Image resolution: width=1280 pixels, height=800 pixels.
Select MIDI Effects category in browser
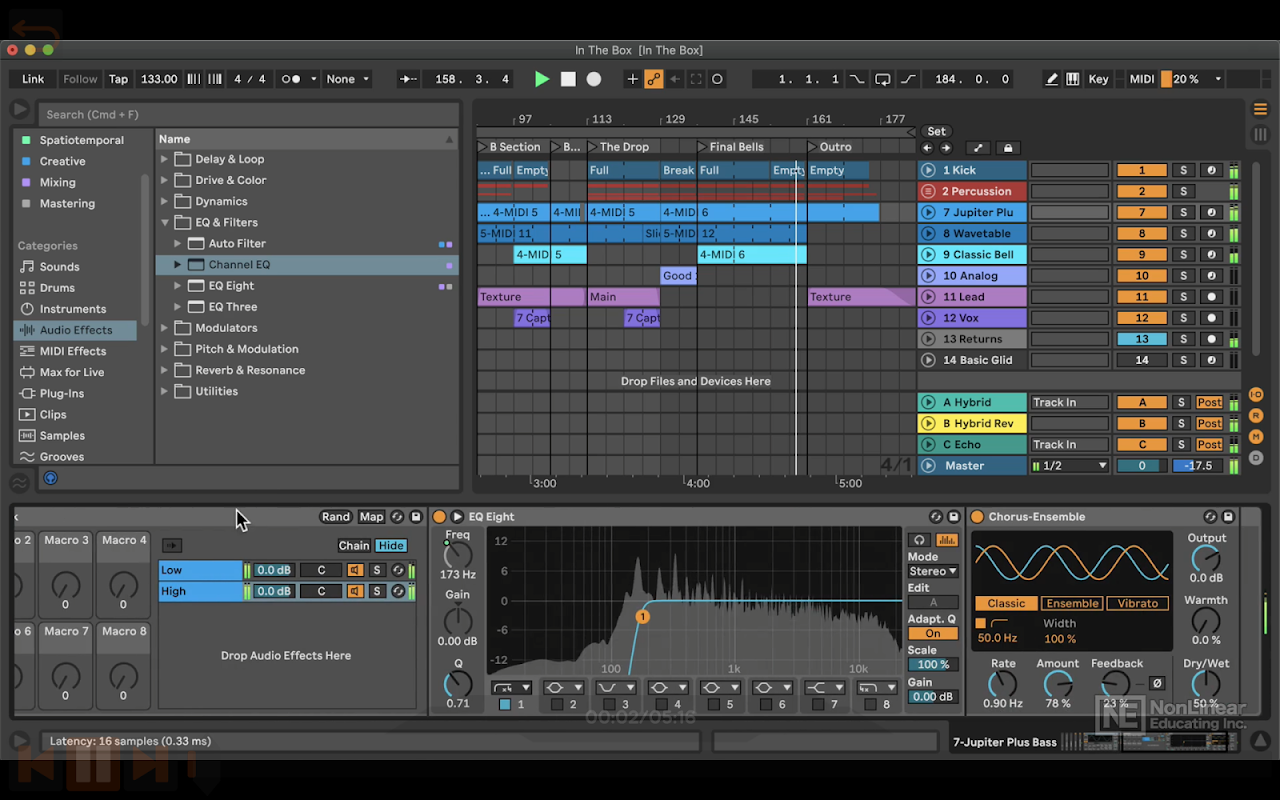[x=72, y=351]
